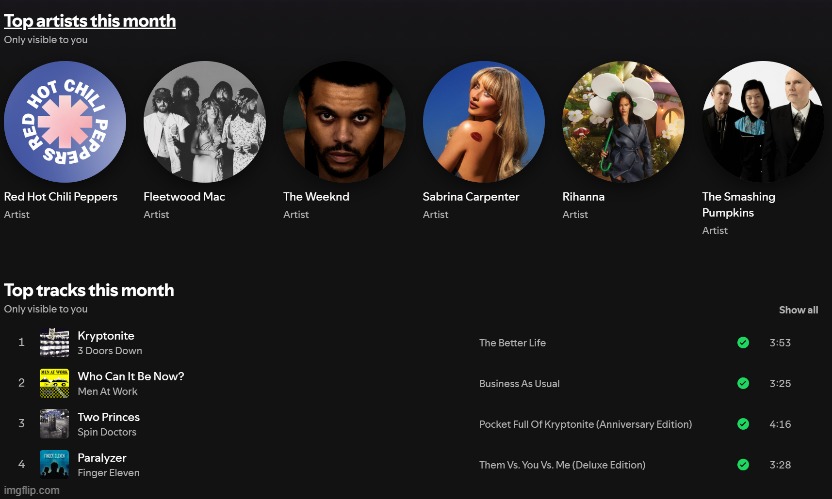Click Kryptonite album cover art
The height and width of the screenshot is (499, 832).
tap(54, 343)
